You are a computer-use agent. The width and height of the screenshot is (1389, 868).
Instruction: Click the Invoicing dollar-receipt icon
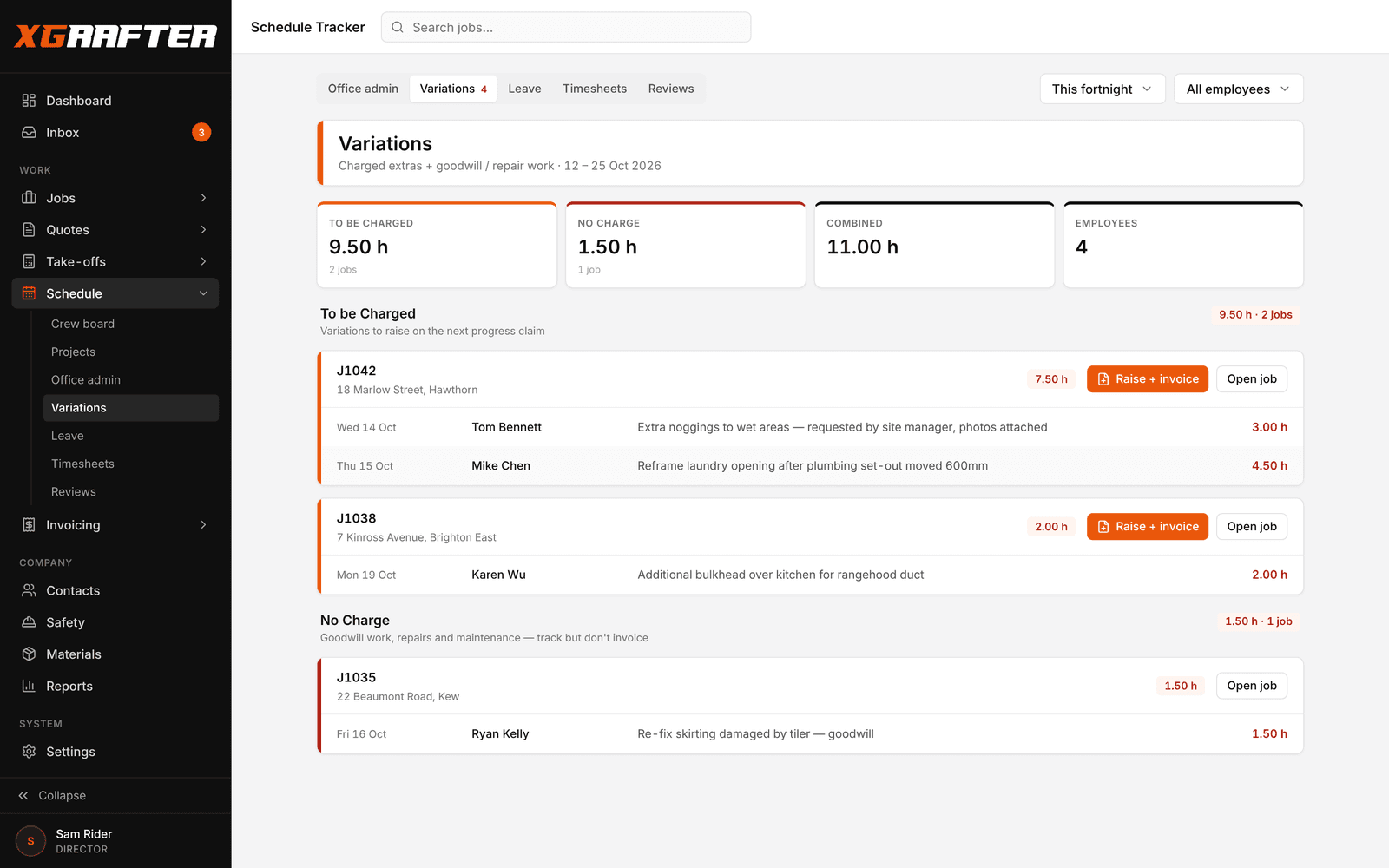[29, 525]
